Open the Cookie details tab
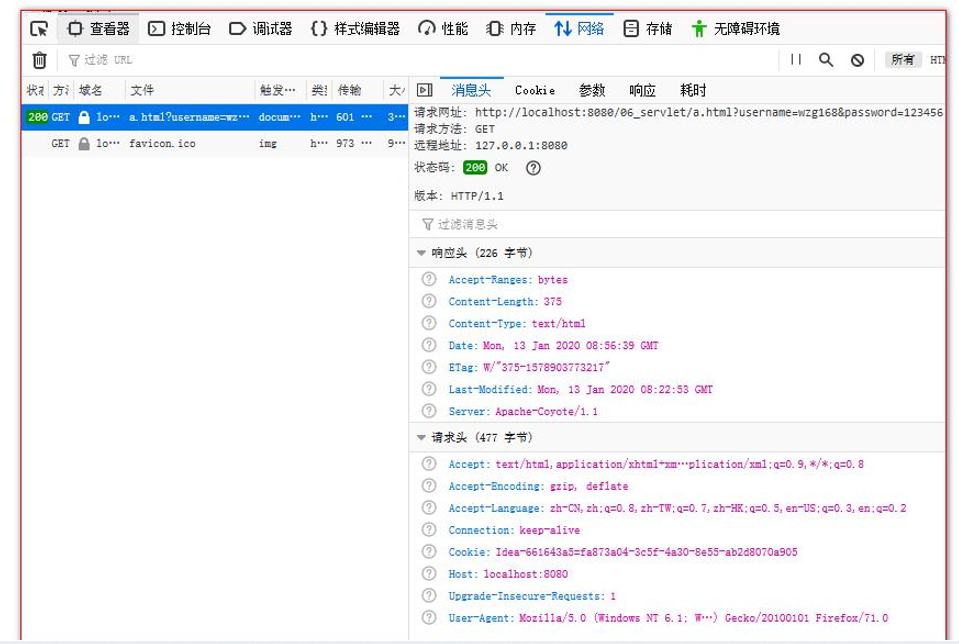 [535, 91]
